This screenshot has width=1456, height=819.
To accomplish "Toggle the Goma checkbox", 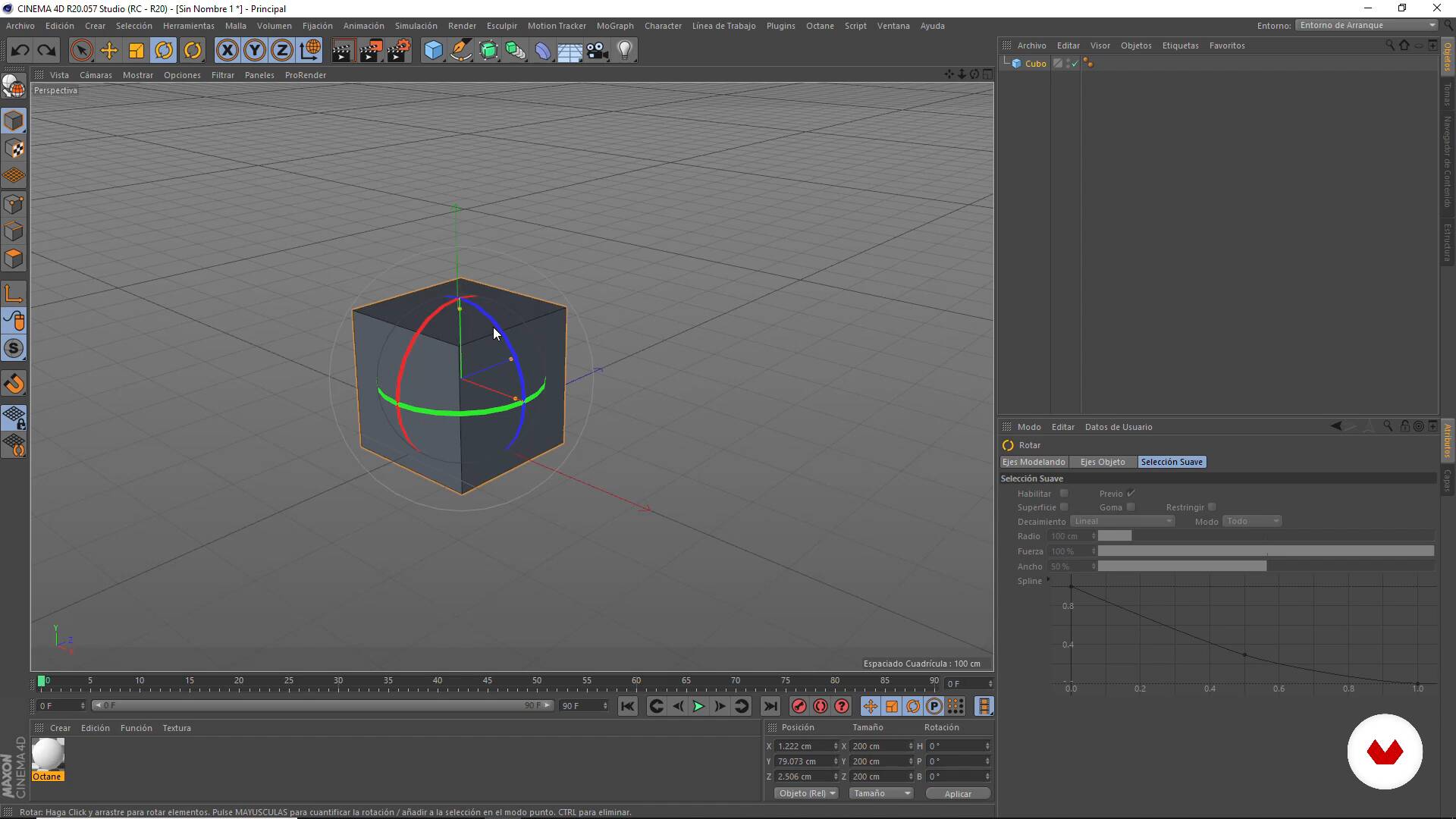I will tap(1131, 507).
